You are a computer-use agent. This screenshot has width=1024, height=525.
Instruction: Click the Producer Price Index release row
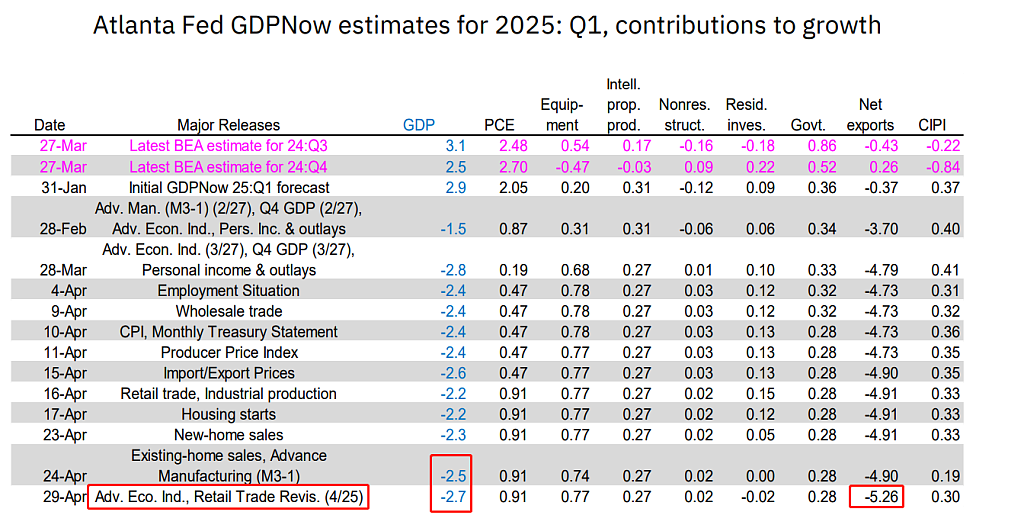coord(487,353)
